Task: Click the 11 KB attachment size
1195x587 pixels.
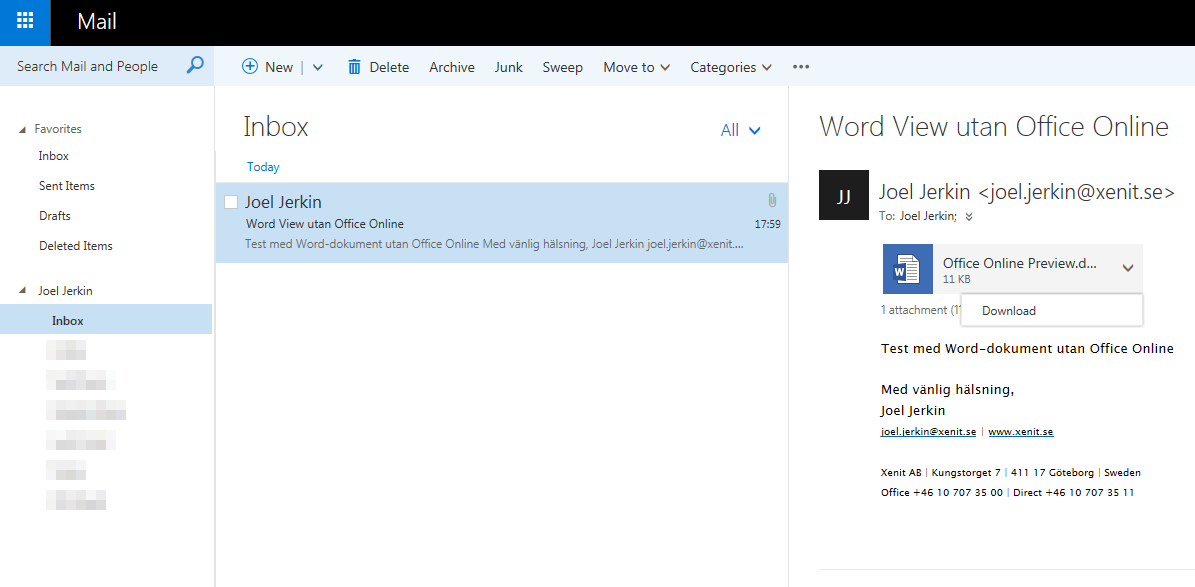Action: [x=956, y=279]
